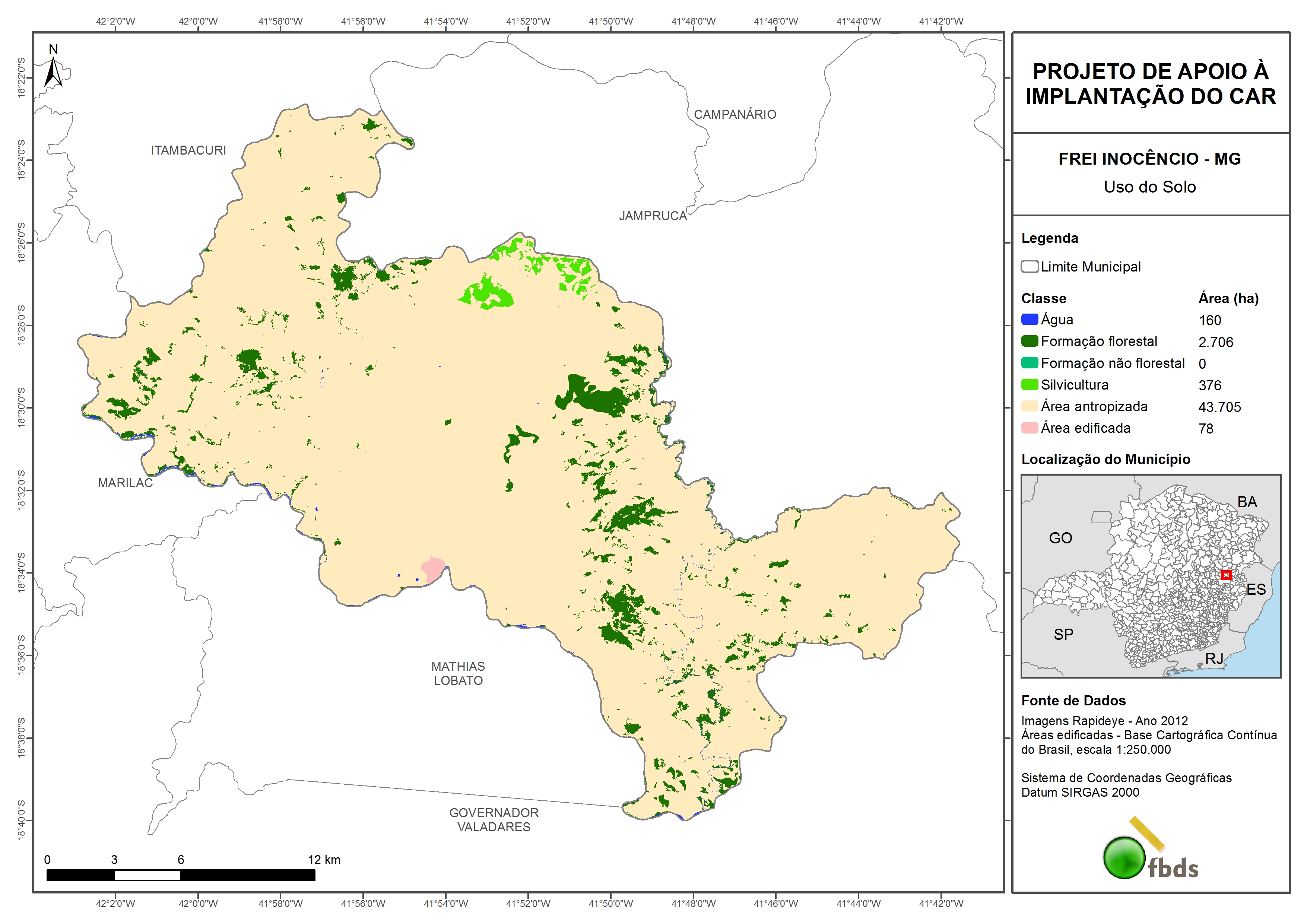Click the Área antropizada beige swatch
This screenshot has width=1307, height=924.
[x=1029, y=406]
